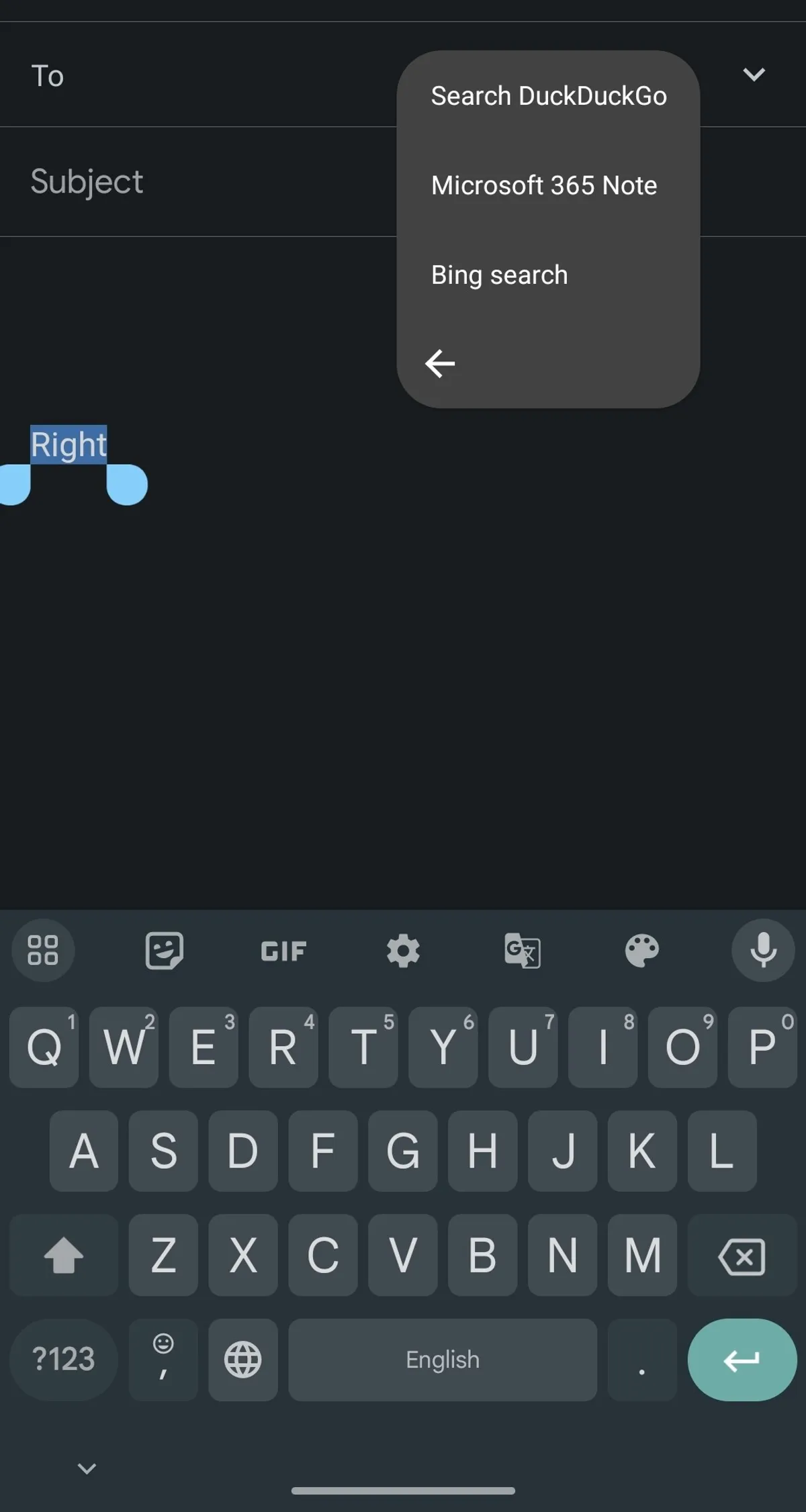Image resolution: width=806 pixels, height=1512 pixels.
Task: Tap the backspace delete key
Action: [x=742, y=1255]
